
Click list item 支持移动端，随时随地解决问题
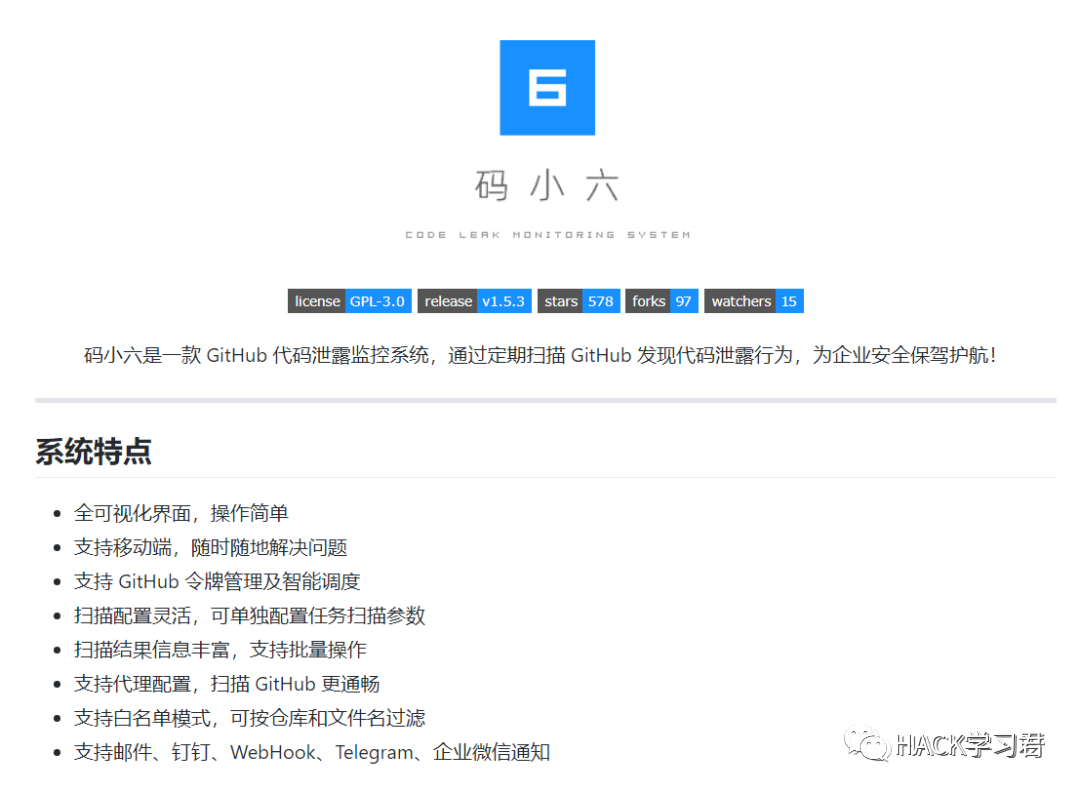[x=211, y=548]
